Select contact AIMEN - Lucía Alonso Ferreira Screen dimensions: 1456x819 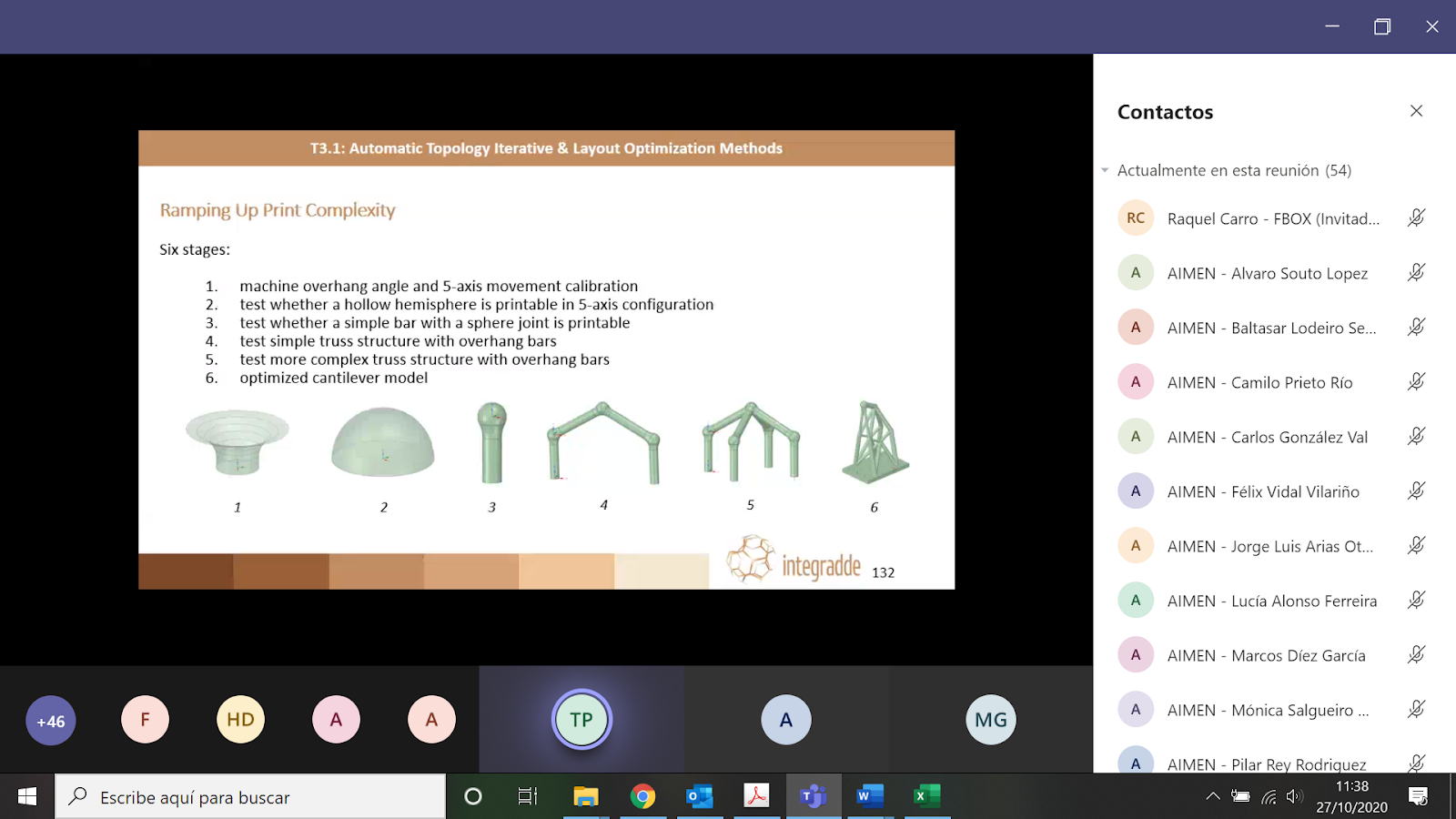coord(1271,601)
